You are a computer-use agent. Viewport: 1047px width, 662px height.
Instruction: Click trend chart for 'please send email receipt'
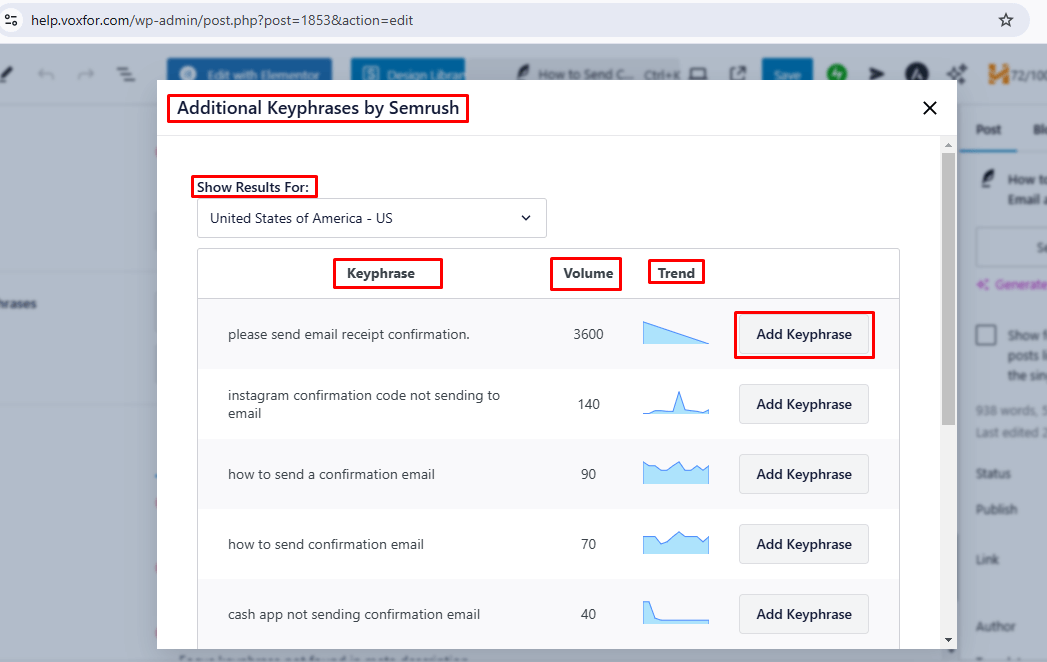coord(676,333)
